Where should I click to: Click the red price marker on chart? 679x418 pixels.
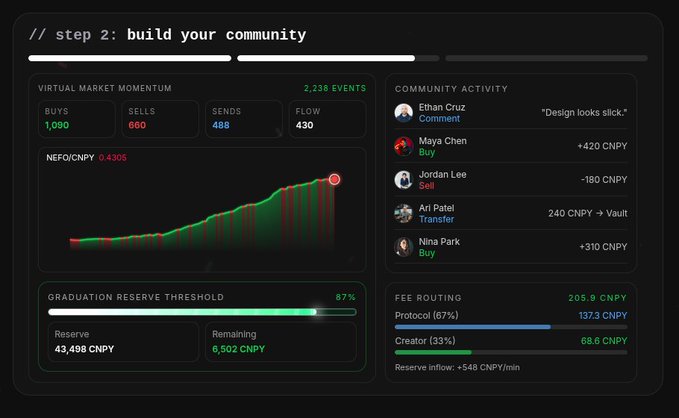334,179
